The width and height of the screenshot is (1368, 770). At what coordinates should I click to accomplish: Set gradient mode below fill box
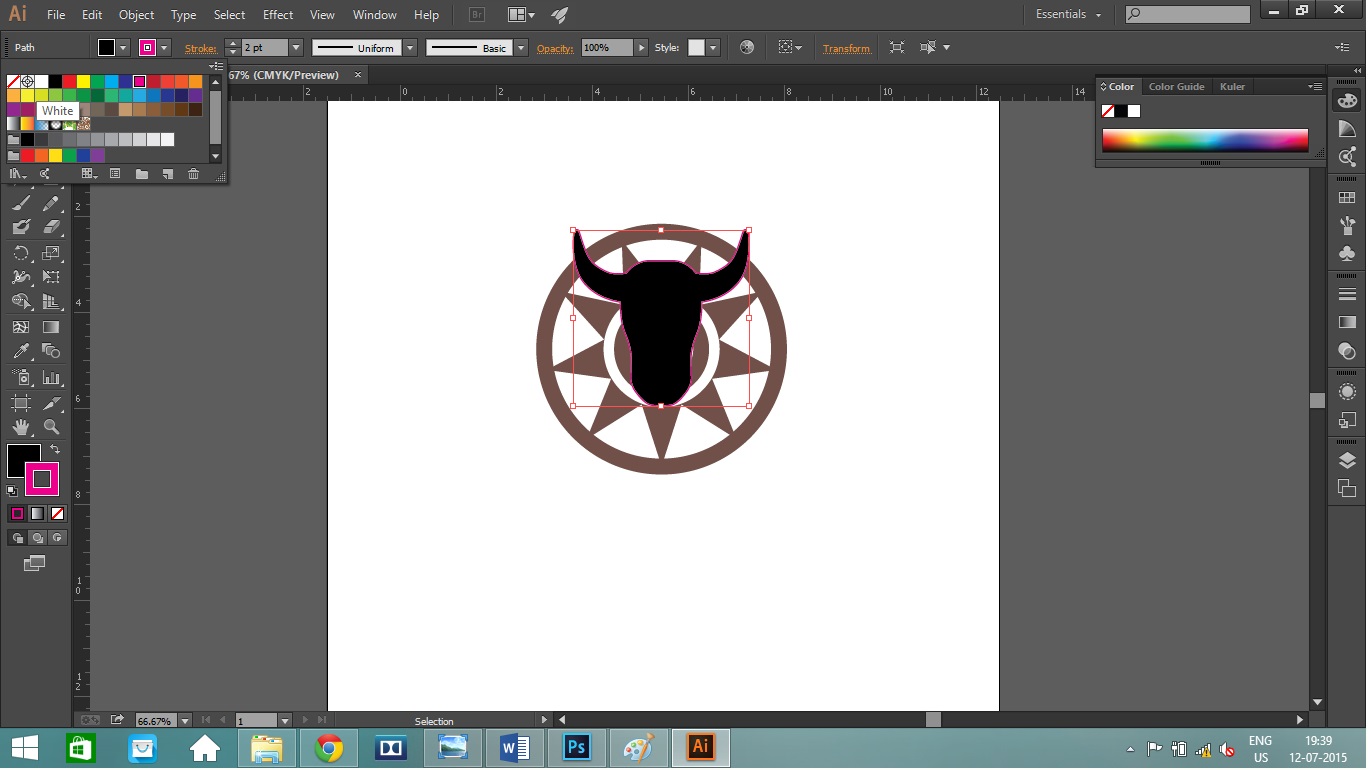click(x=37, y=513)
